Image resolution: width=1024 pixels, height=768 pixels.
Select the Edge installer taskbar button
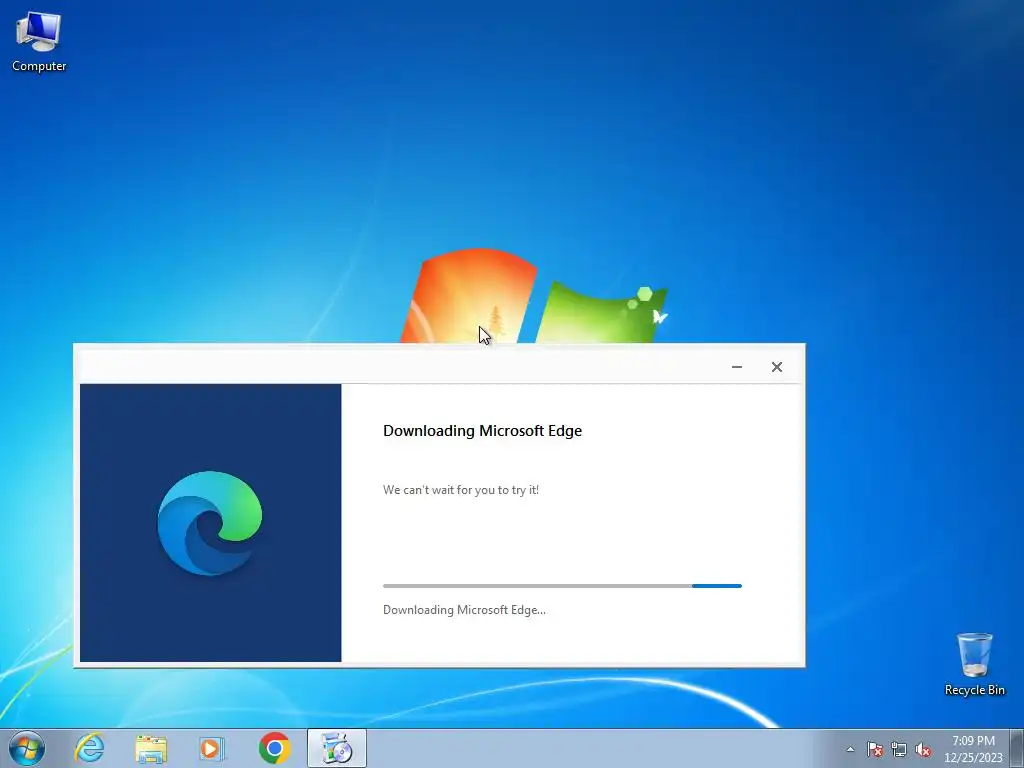[337, 748]
